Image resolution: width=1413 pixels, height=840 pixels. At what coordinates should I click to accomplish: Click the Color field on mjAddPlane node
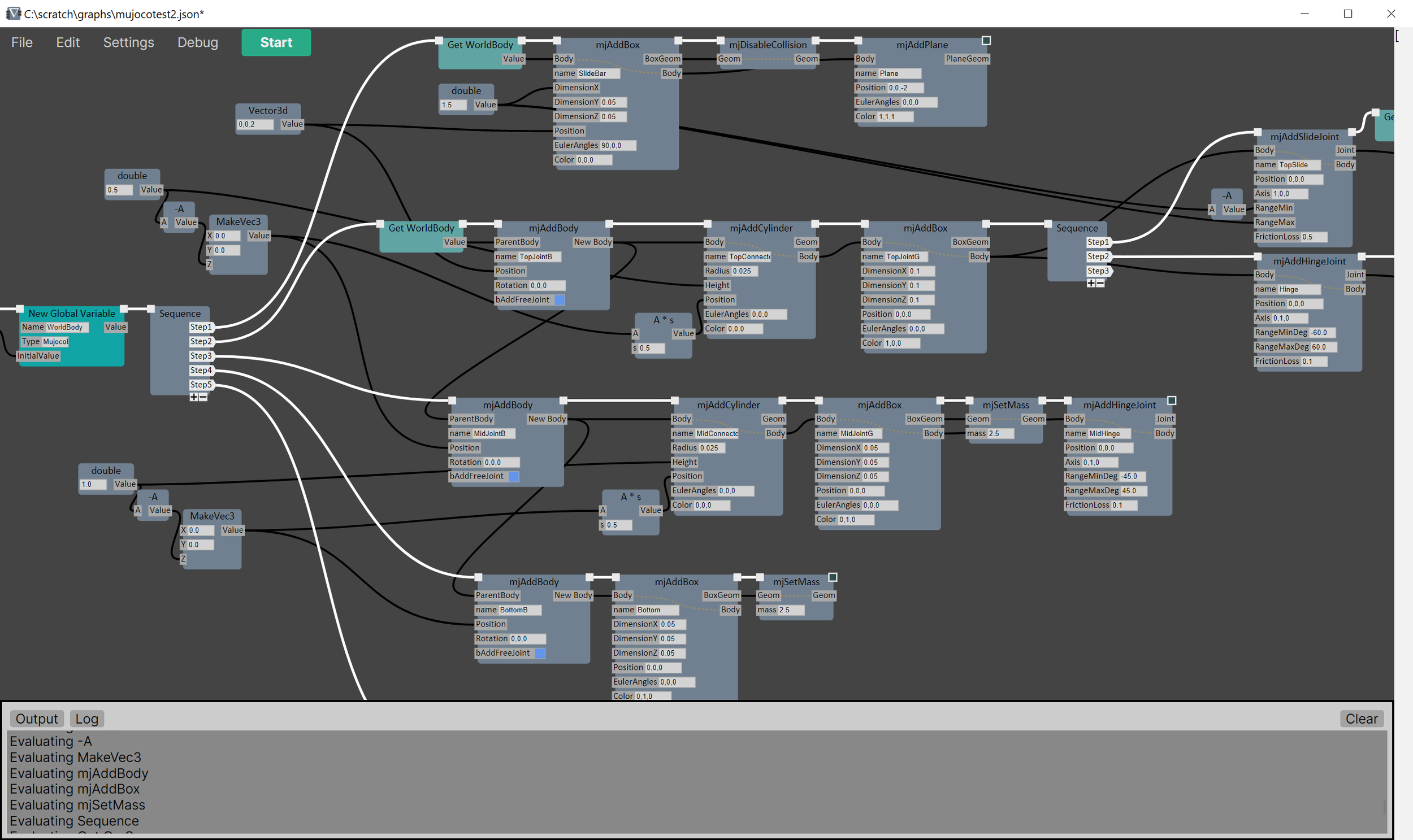pos(895,116)
